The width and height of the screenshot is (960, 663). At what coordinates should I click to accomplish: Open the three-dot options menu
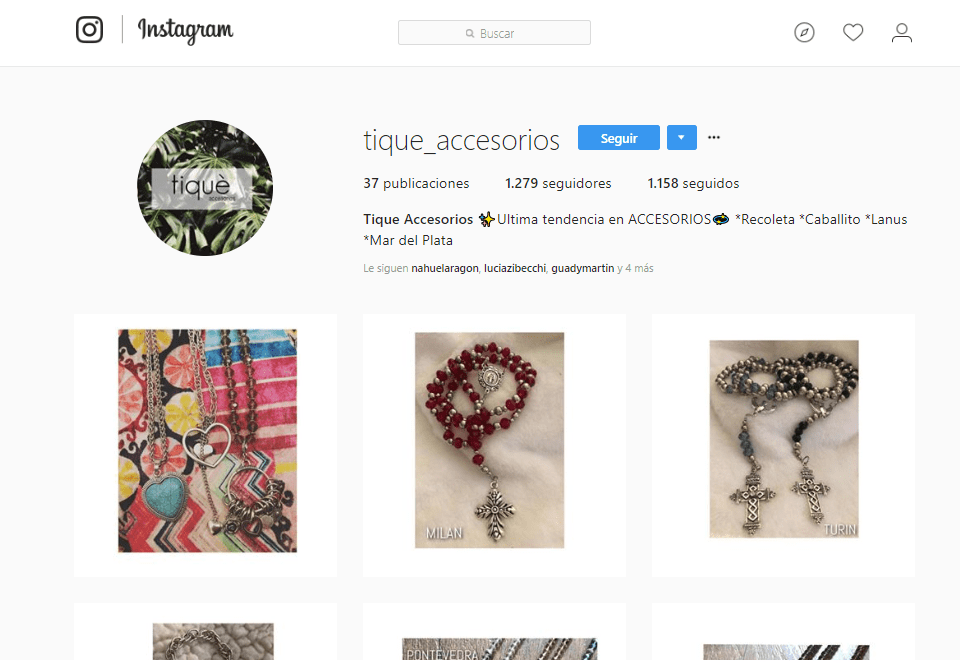(x=714, y=137)
